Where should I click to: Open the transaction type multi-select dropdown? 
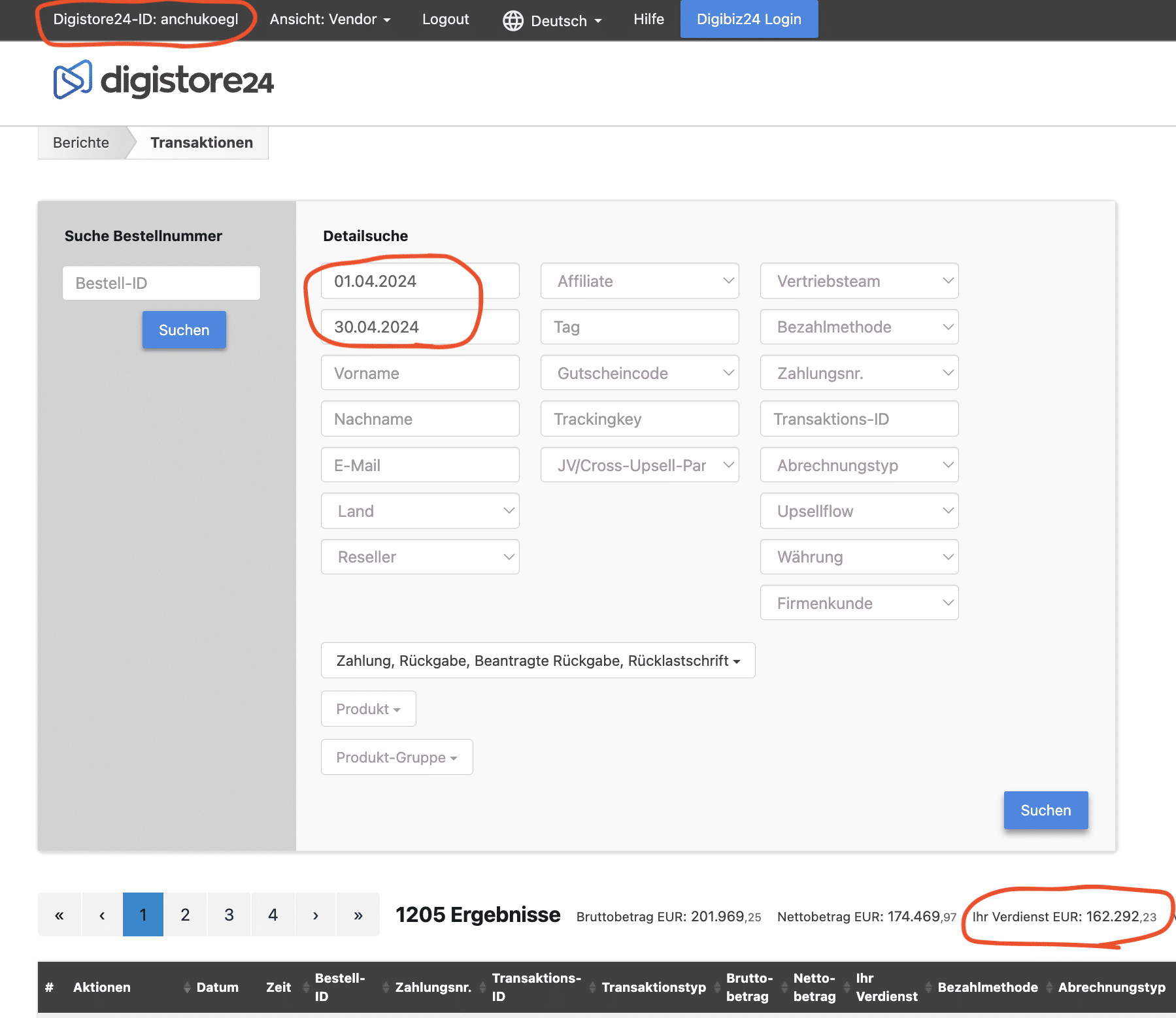[x=538, y=661]
